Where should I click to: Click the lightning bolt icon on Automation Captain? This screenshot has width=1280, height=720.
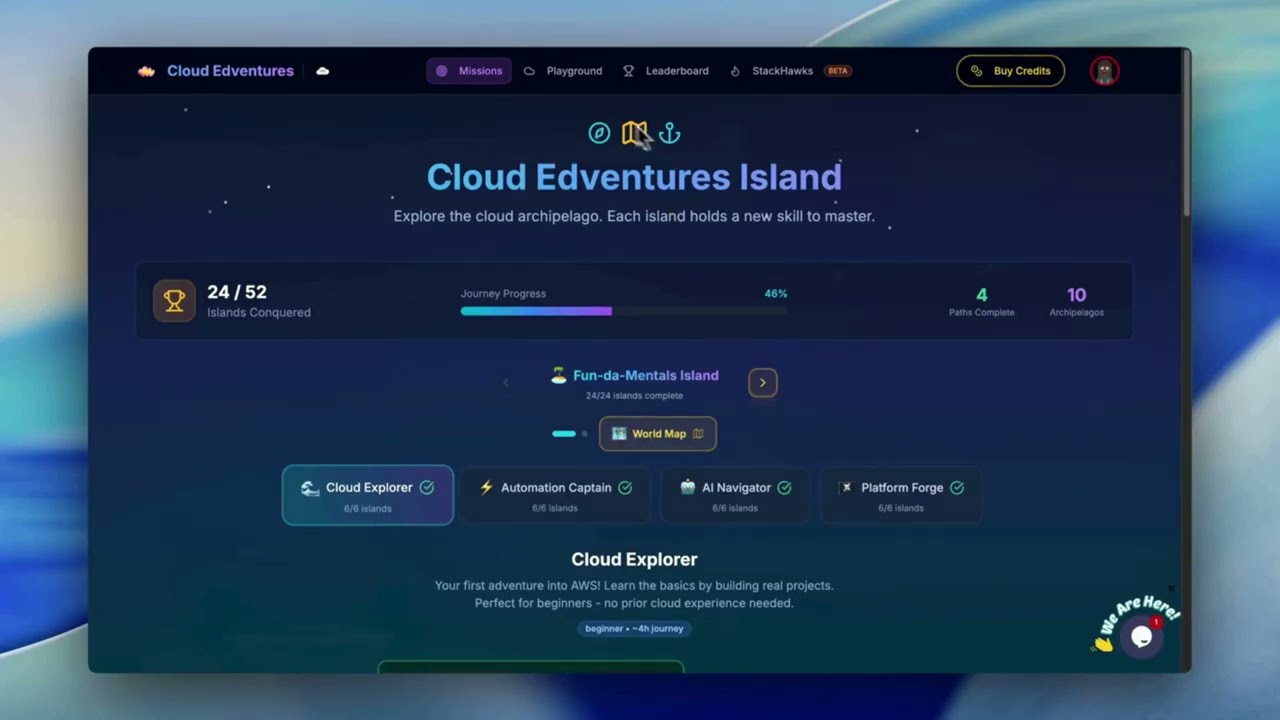point(486,488)
